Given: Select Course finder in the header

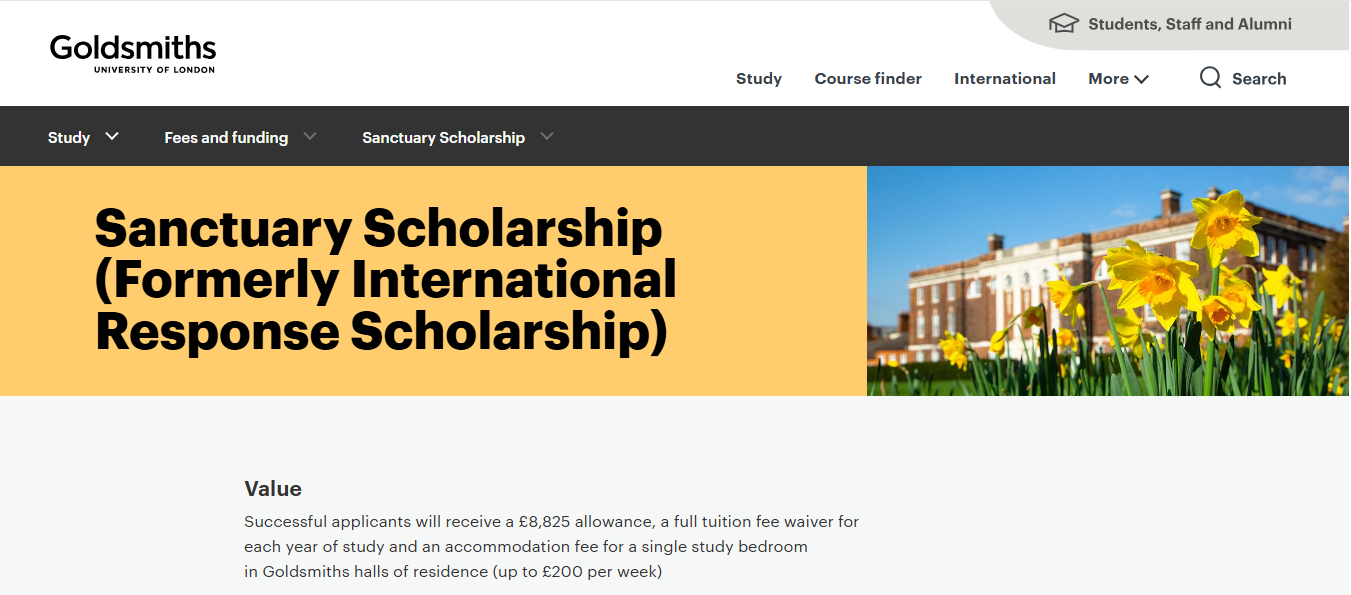Looking at the screenshot, I should (x=867, y=78).
